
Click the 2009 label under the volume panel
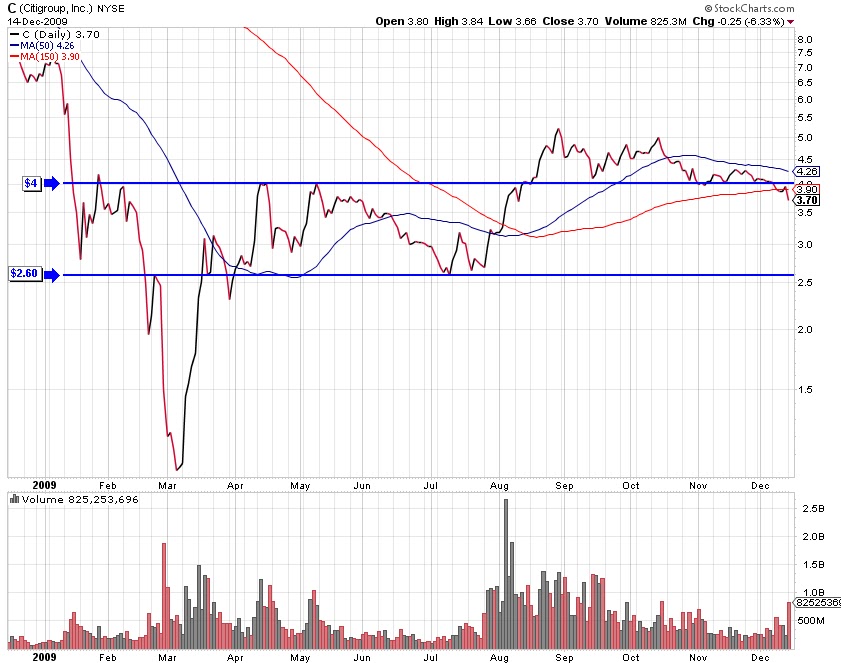[45, 657]
